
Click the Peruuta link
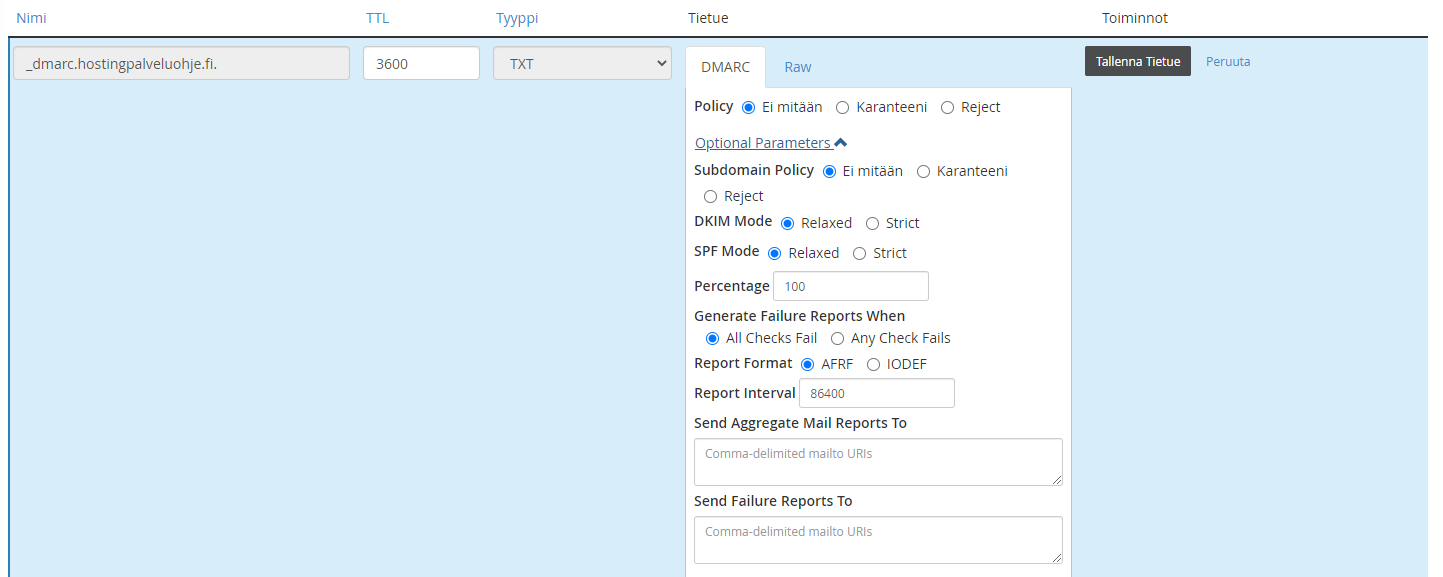click(1227, 61)
